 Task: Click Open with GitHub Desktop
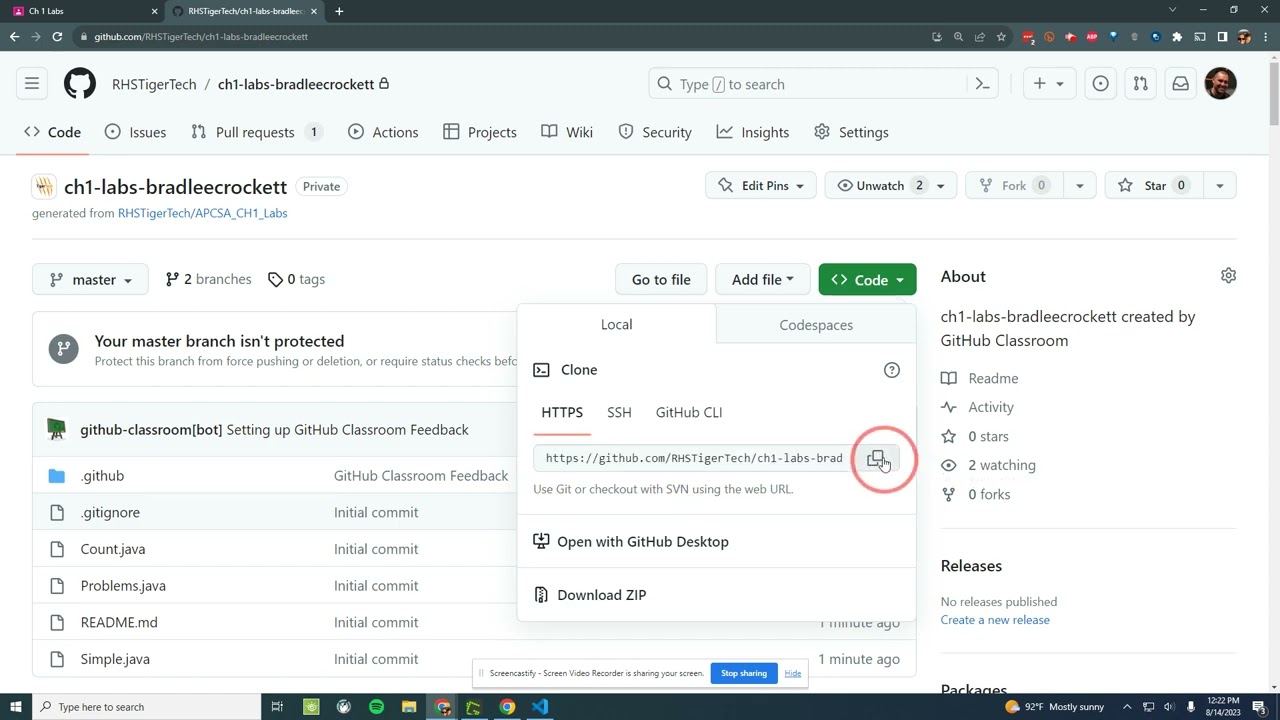[642, 542]
